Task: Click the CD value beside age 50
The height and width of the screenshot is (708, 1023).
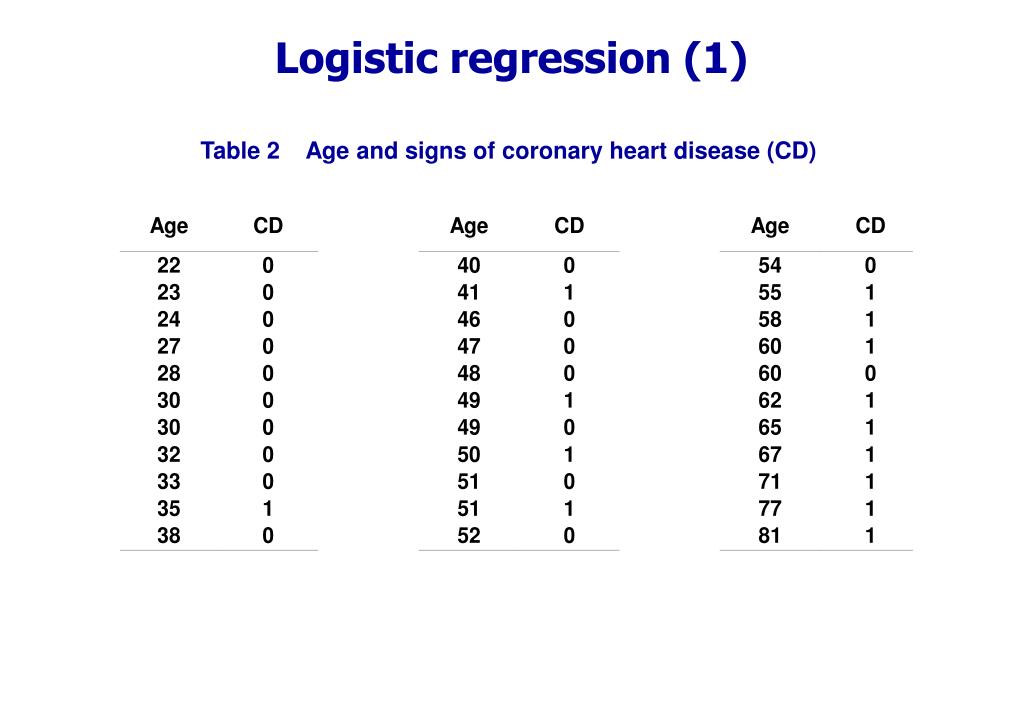Action: click(569, 455)
